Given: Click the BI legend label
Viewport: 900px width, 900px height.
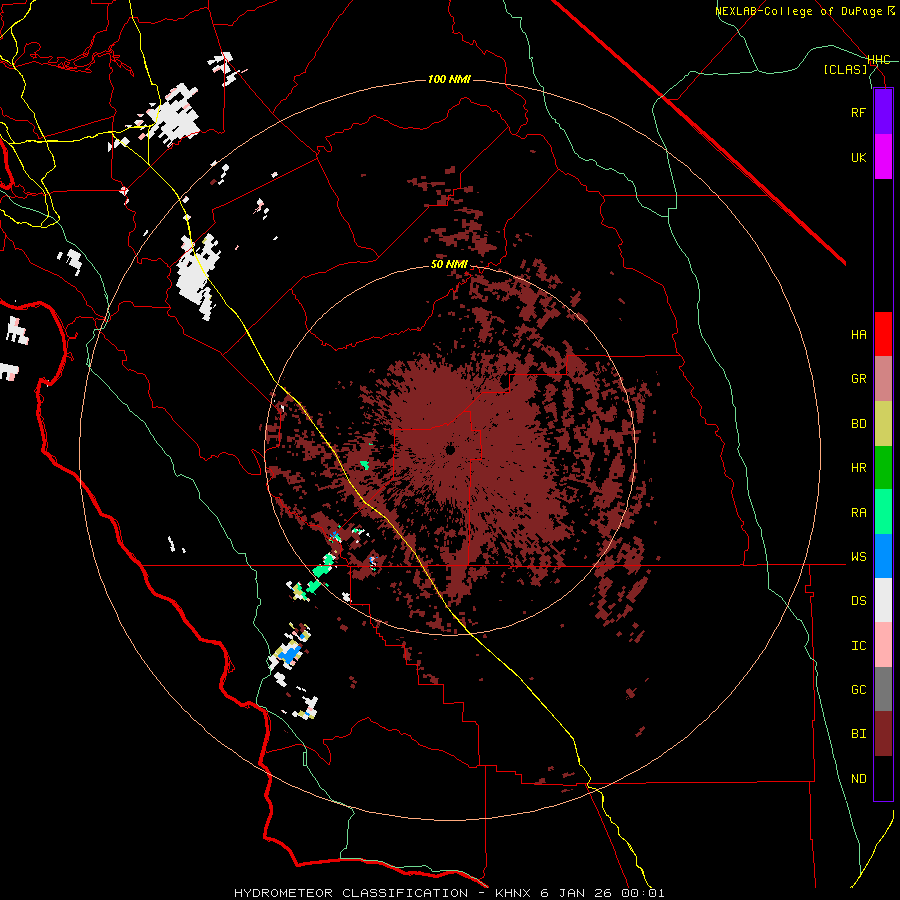Looking at the screenshot, I should [858, 734].
